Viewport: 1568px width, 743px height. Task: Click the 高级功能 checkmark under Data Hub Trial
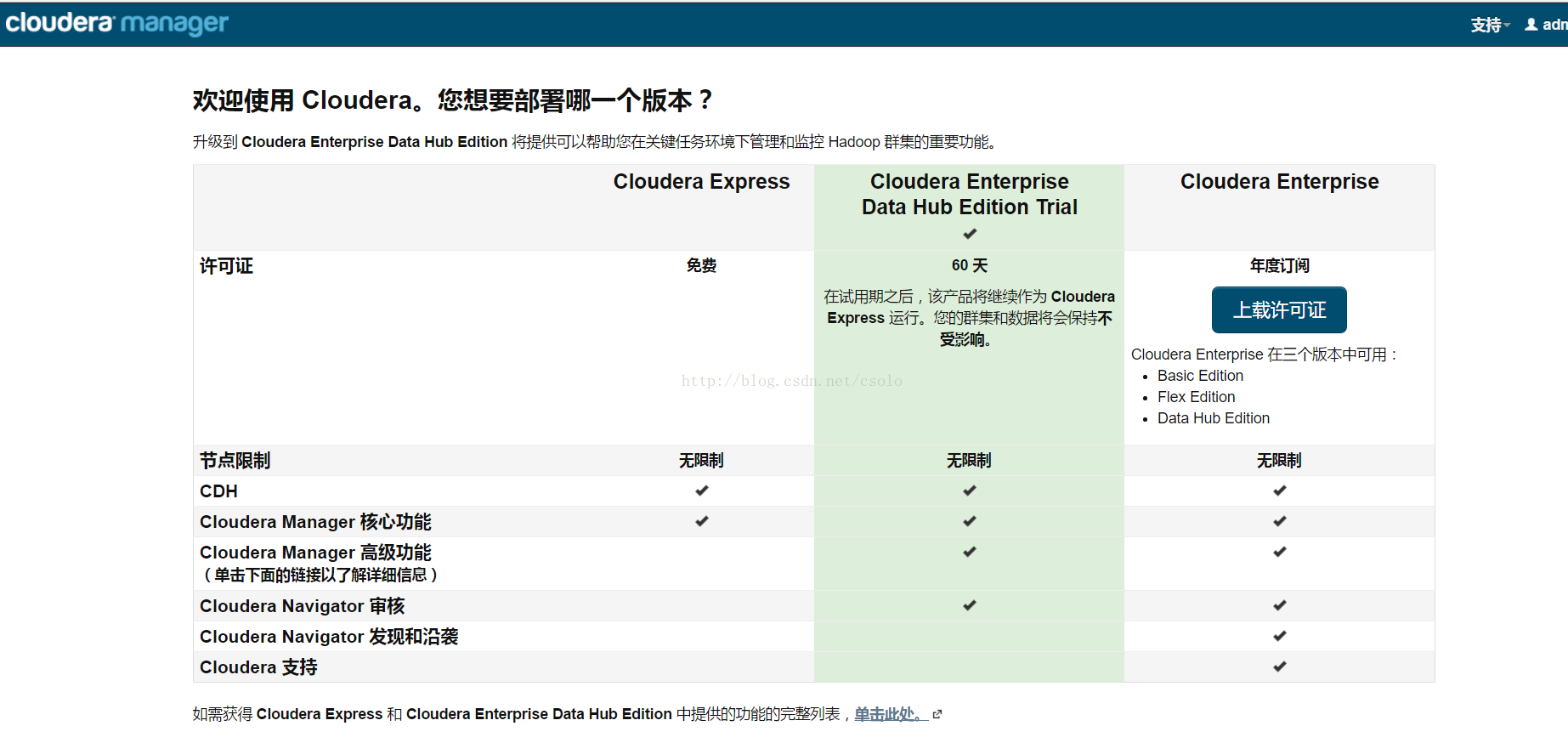[x=969, y=552]
